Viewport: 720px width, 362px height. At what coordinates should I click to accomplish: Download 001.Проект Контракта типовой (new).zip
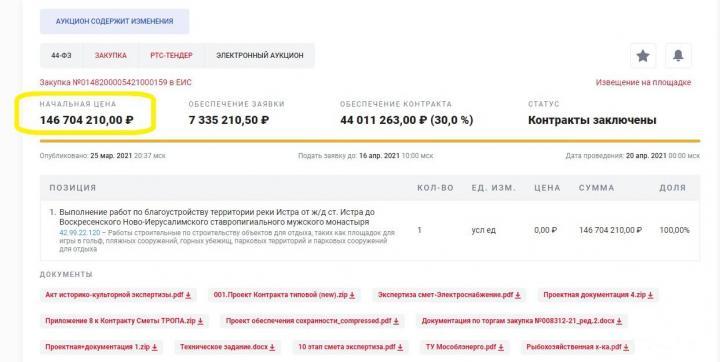[x=284, y=295]
